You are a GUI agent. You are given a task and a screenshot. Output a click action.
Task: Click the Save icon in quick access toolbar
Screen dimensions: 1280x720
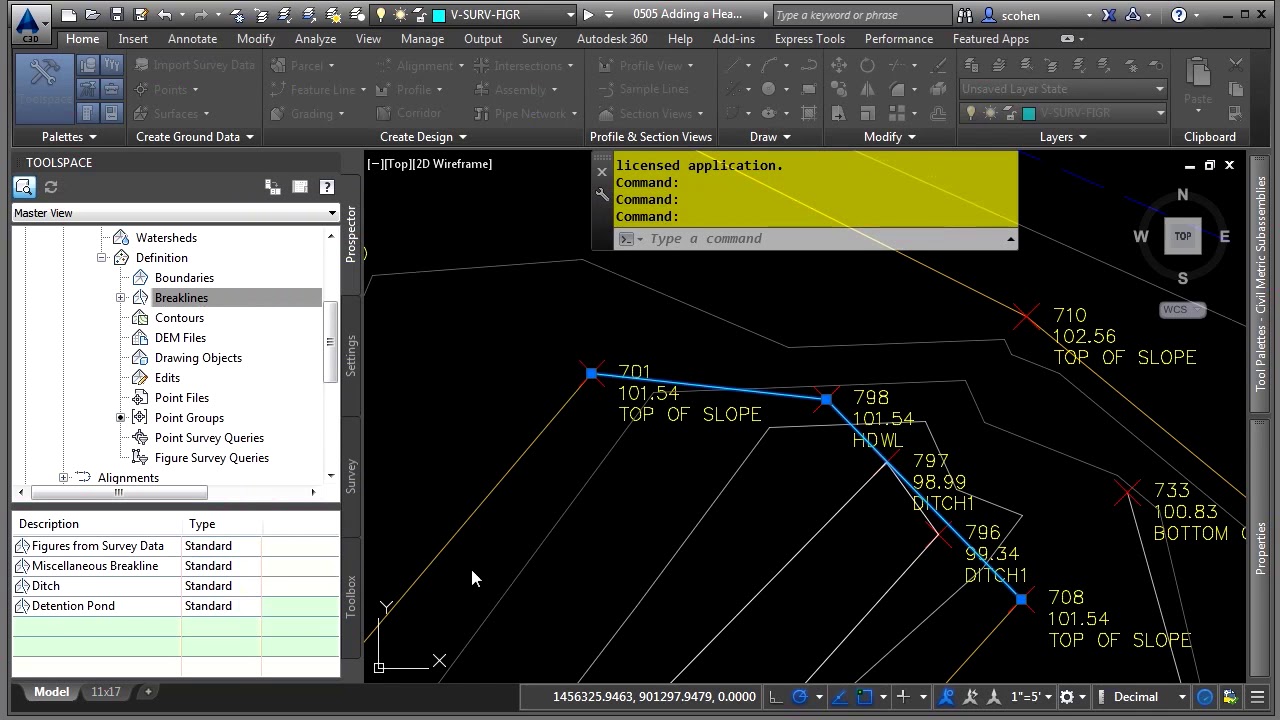click(x=116, y=15)
